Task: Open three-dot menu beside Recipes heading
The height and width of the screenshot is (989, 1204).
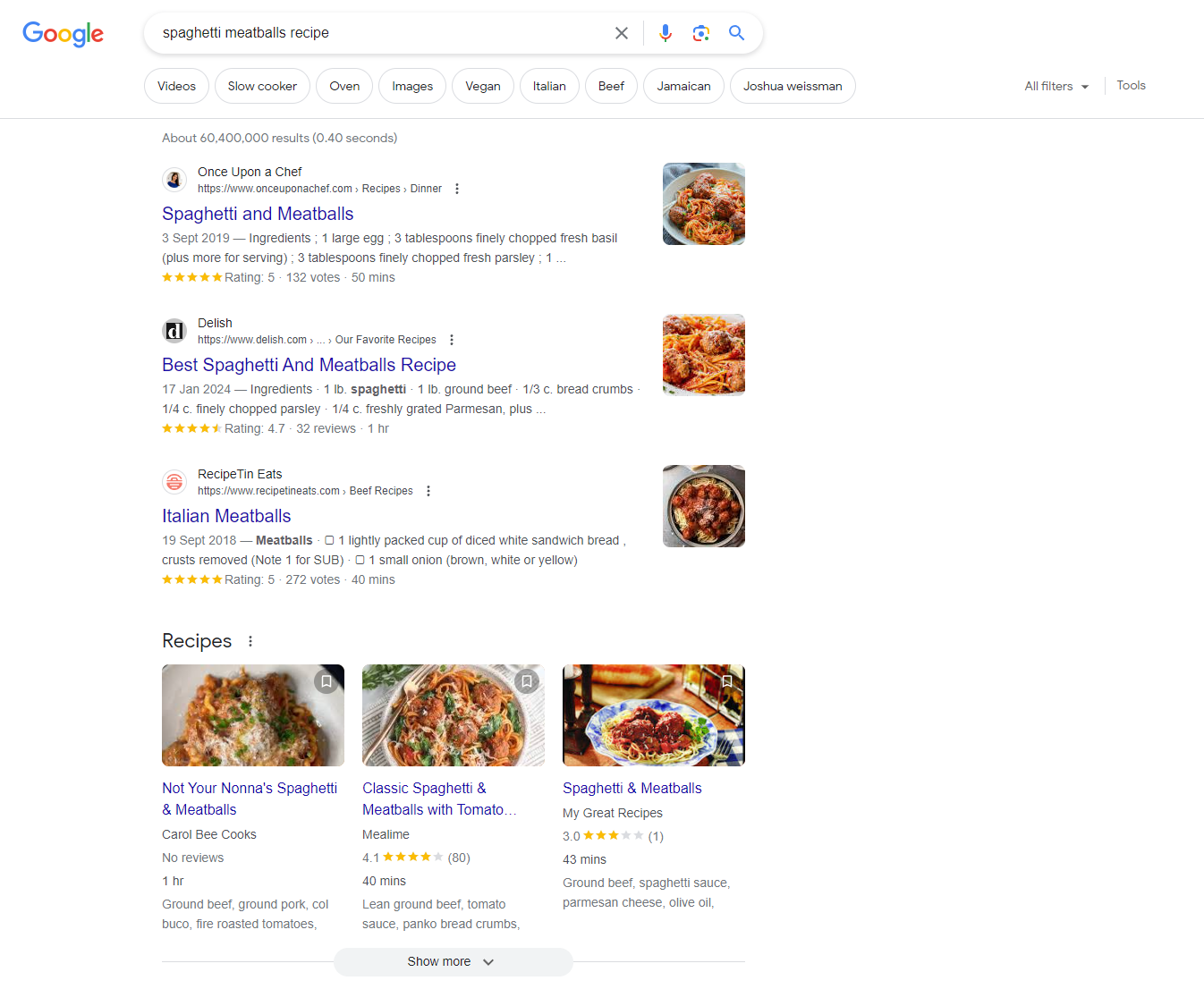Action: [x=250, y=641]
